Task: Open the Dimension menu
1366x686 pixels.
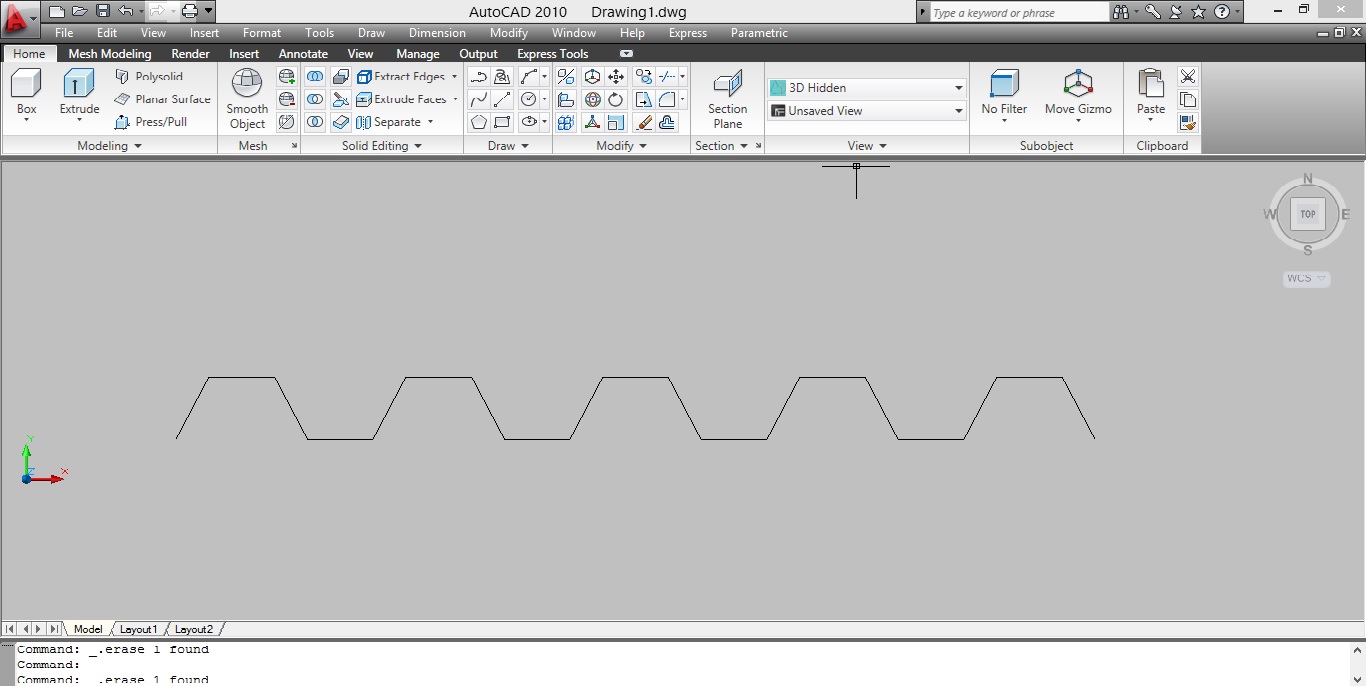Action: pos(437,33)
